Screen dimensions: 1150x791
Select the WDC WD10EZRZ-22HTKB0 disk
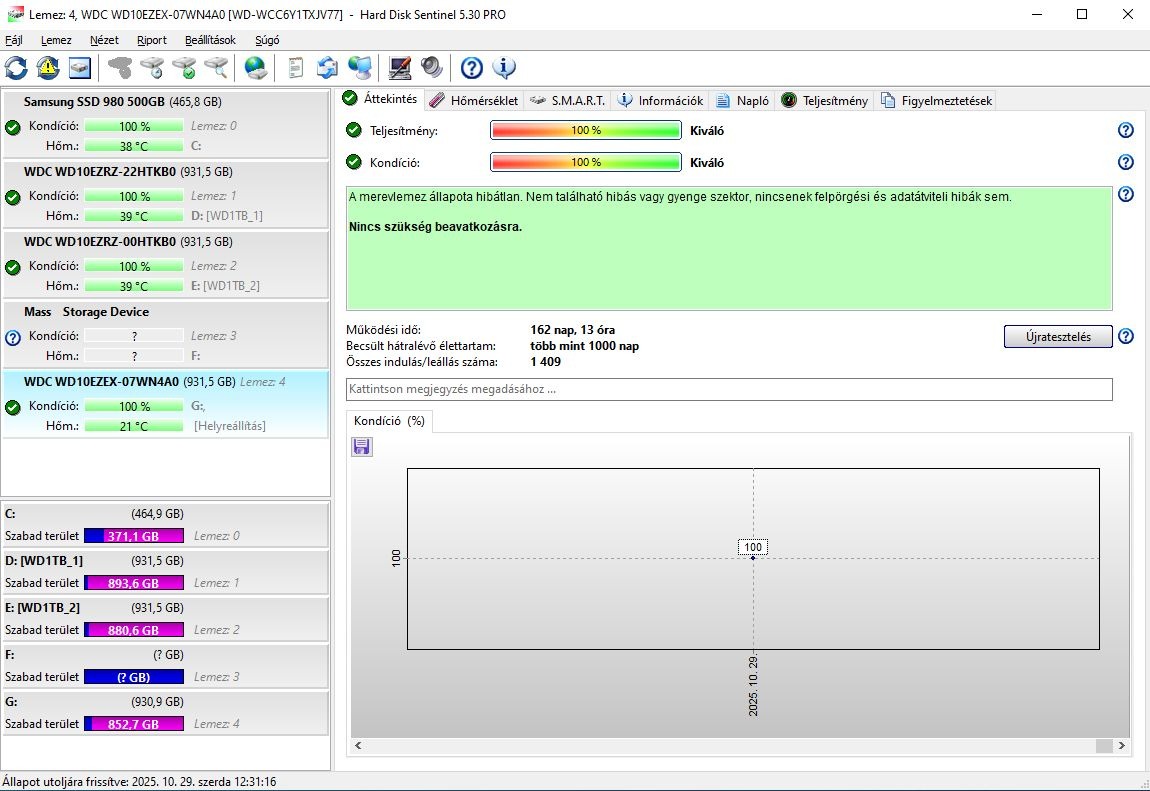tap(166, 194)
